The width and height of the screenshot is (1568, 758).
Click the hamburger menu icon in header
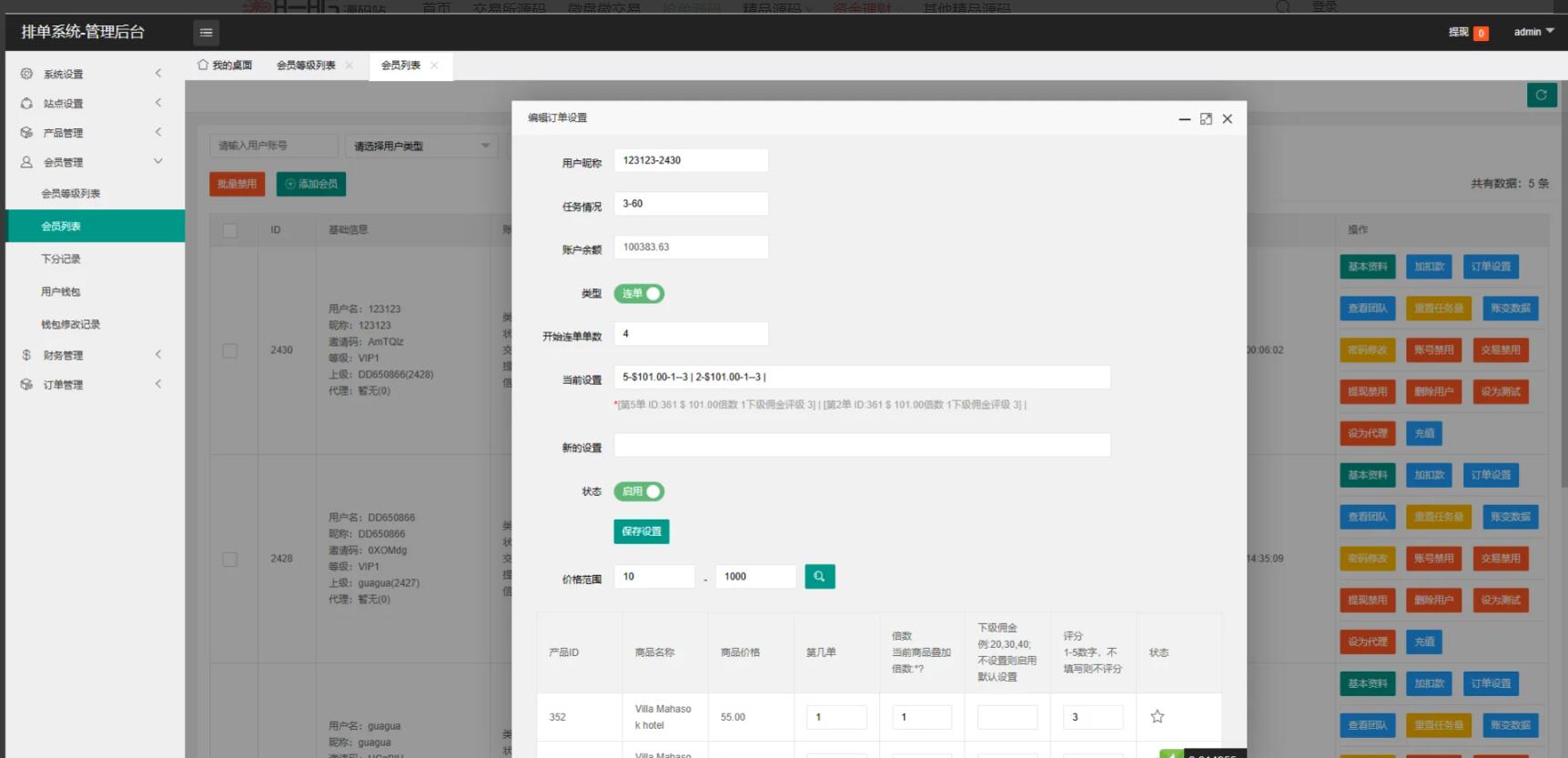tap(206, 33)
